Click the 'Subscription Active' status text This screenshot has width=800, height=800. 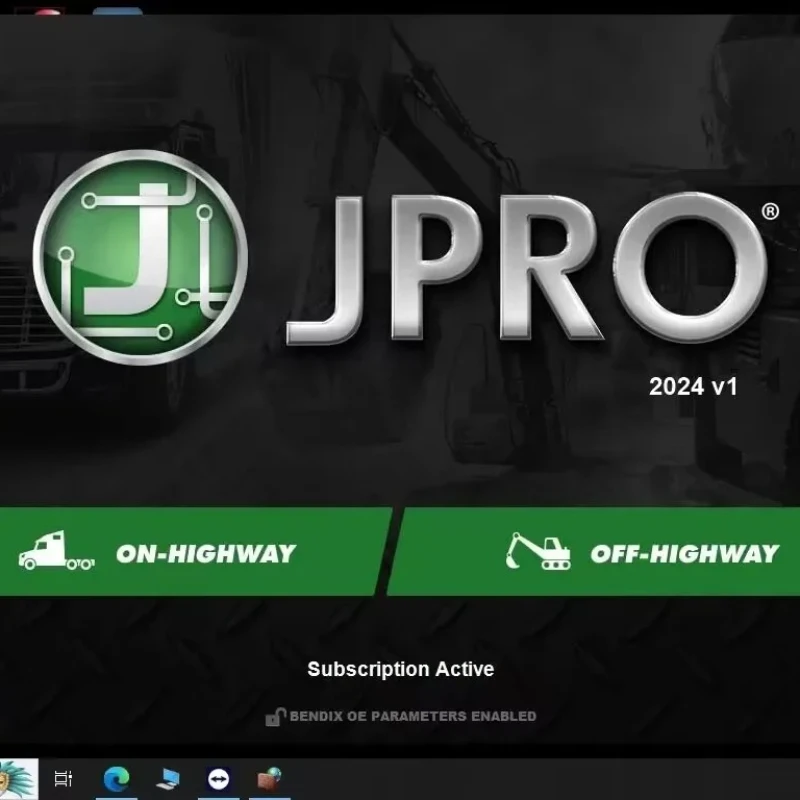tap(401, 669)
